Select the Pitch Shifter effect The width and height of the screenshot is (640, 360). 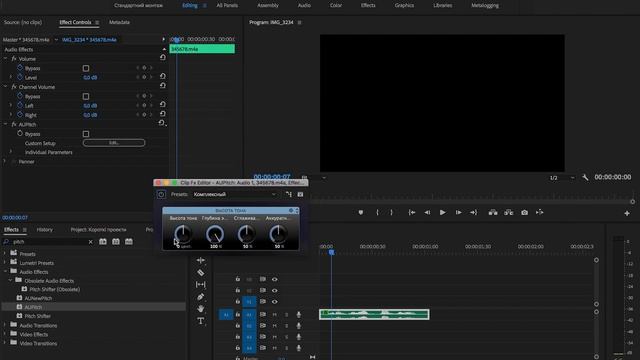click(38, 316)
